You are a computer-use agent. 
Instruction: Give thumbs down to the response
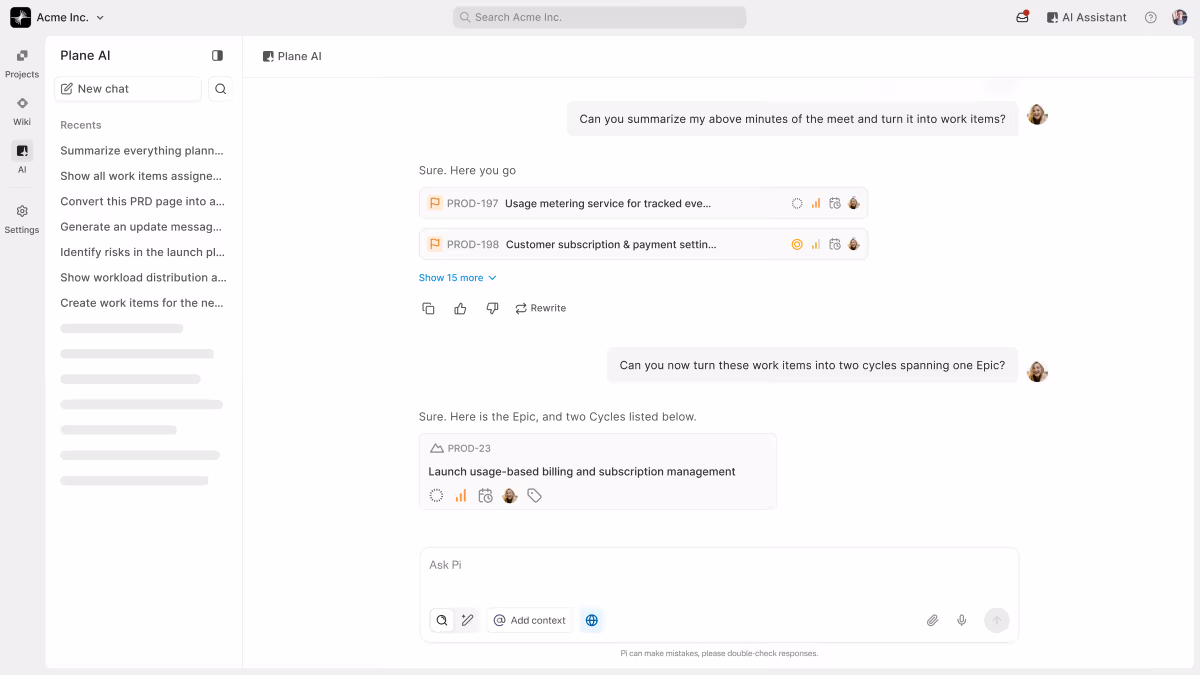click(492, 308)
